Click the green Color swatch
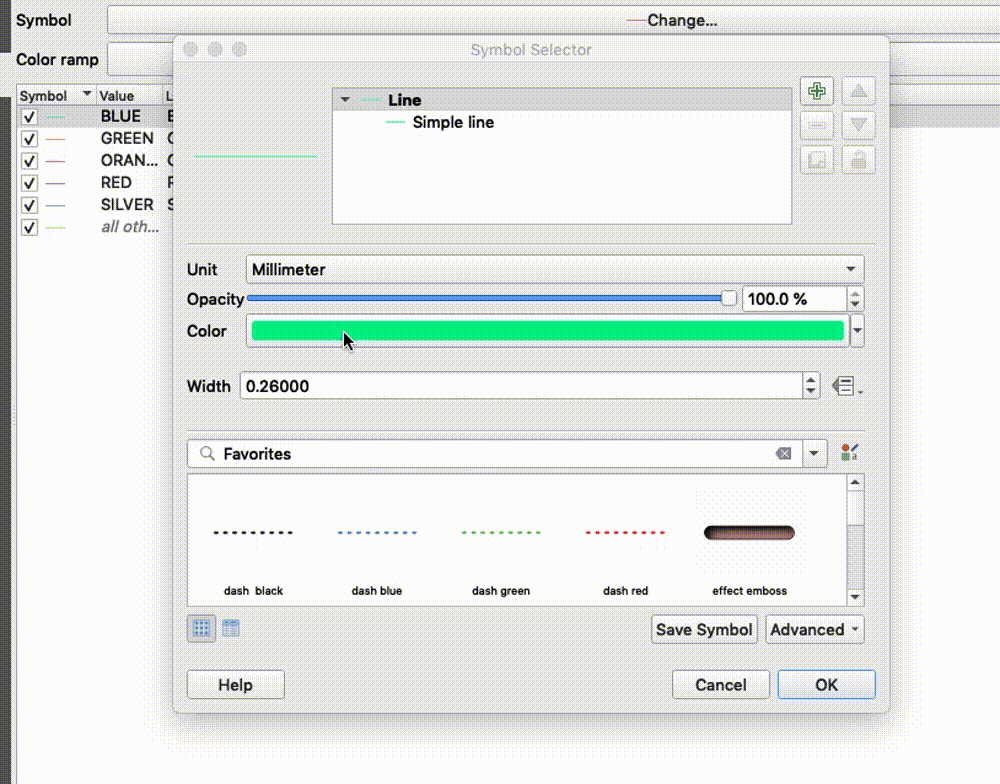The image size is (1000, 784). point(547,331)
